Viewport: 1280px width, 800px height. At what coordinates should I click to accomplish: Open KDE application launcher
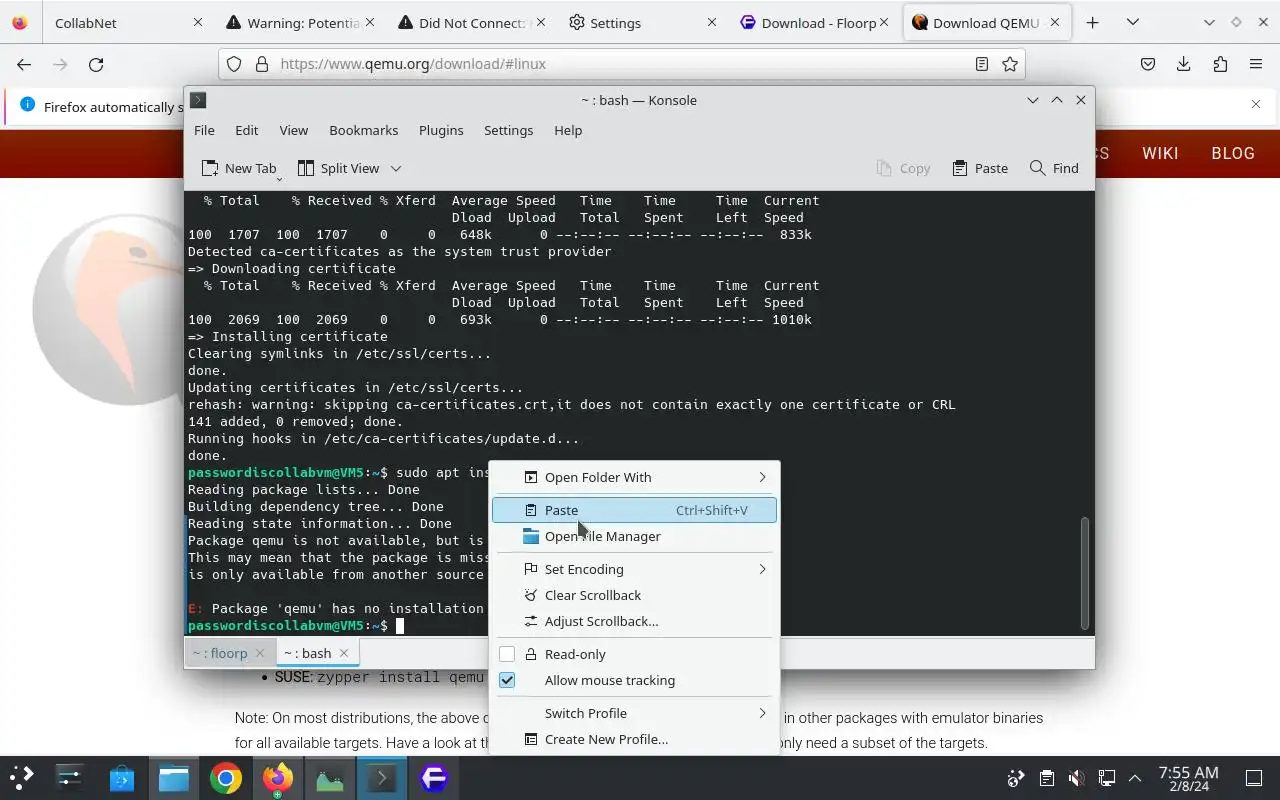coord(22,778)
